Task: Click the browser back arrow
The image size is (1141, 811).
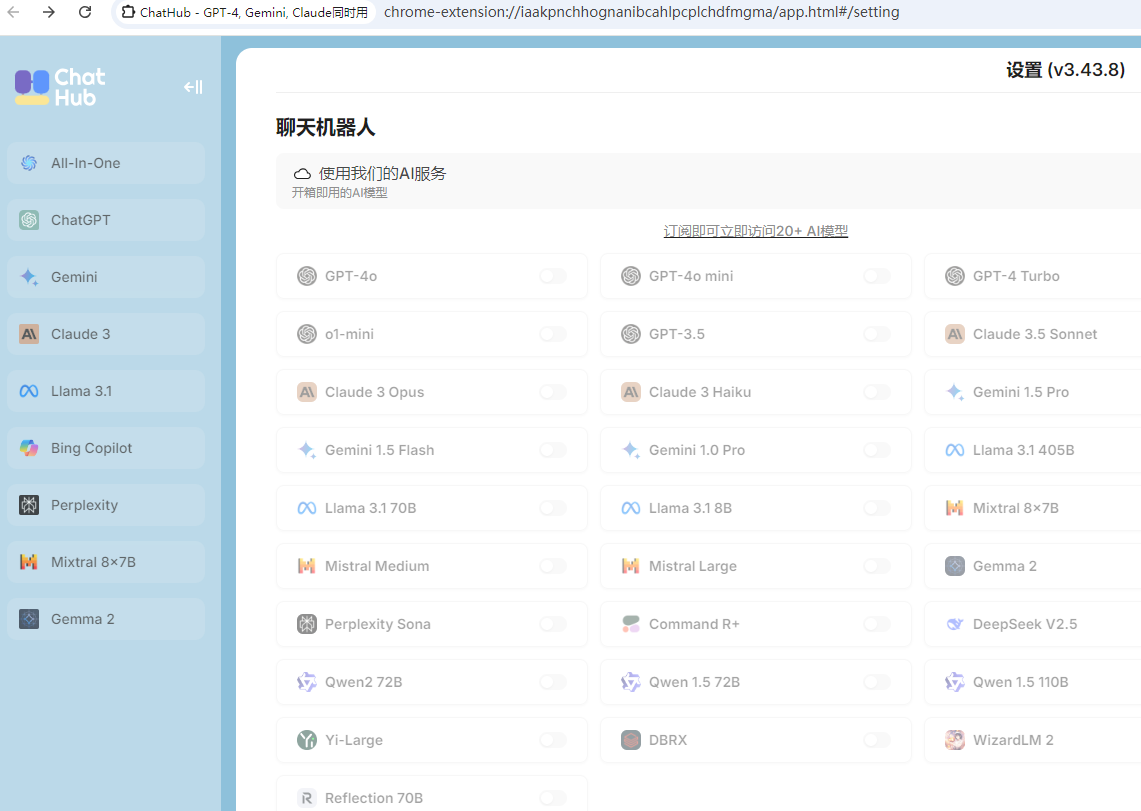Action: [14, 12]
